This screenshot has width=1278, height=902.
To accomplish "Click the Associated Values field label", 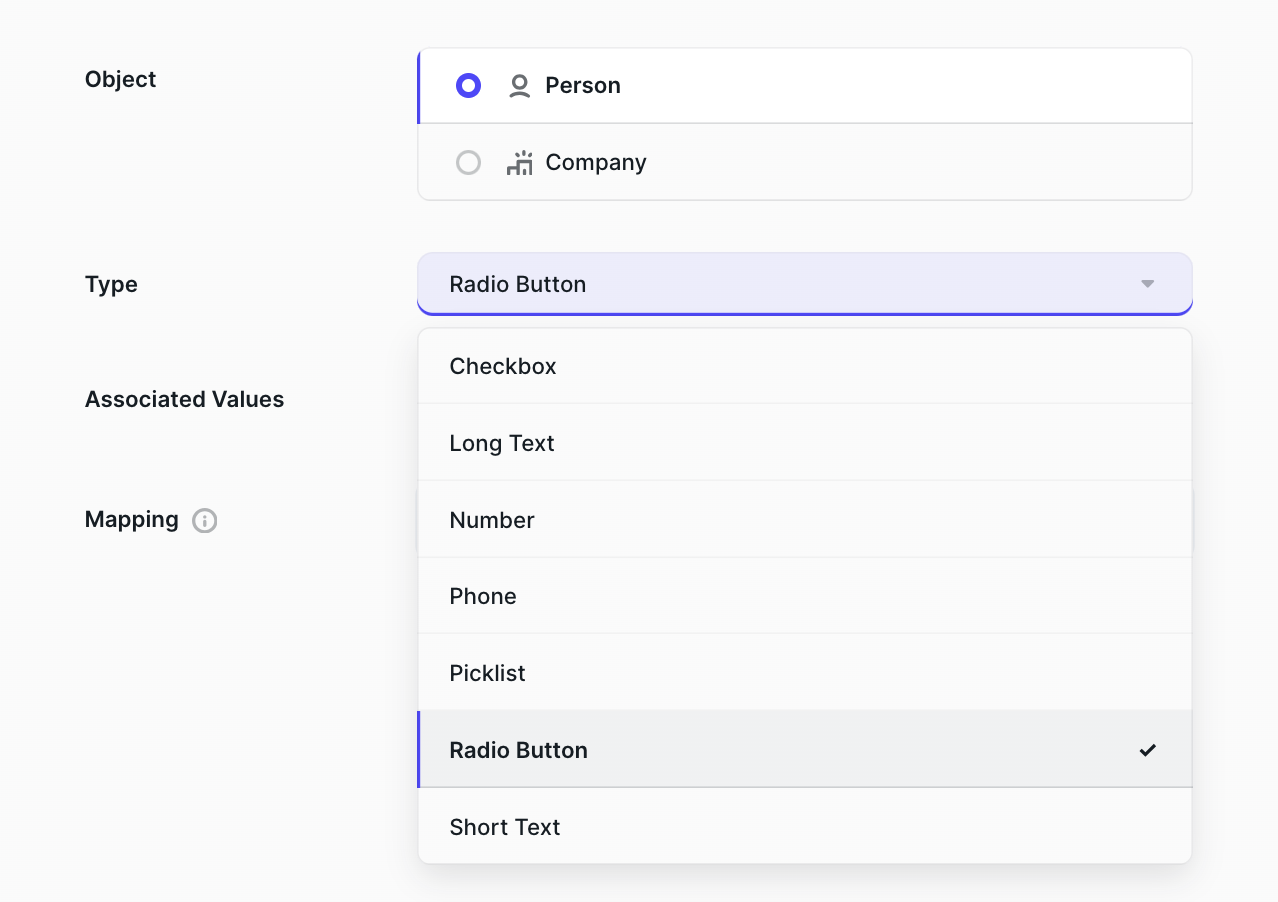I will pyautogui.click(x=184, y=399).
